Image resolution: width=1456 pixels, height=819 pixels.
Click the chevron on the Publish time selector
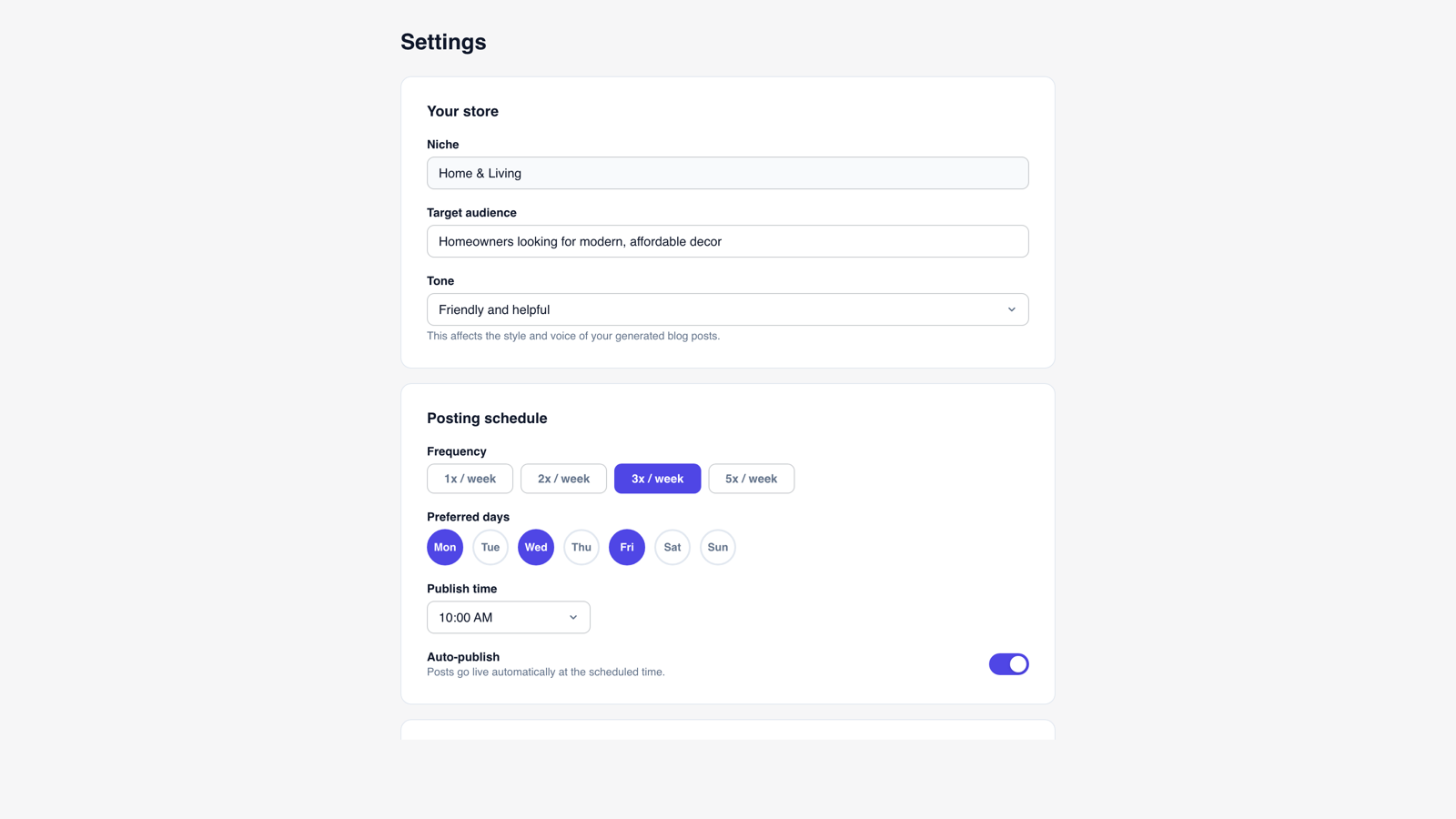573,617
